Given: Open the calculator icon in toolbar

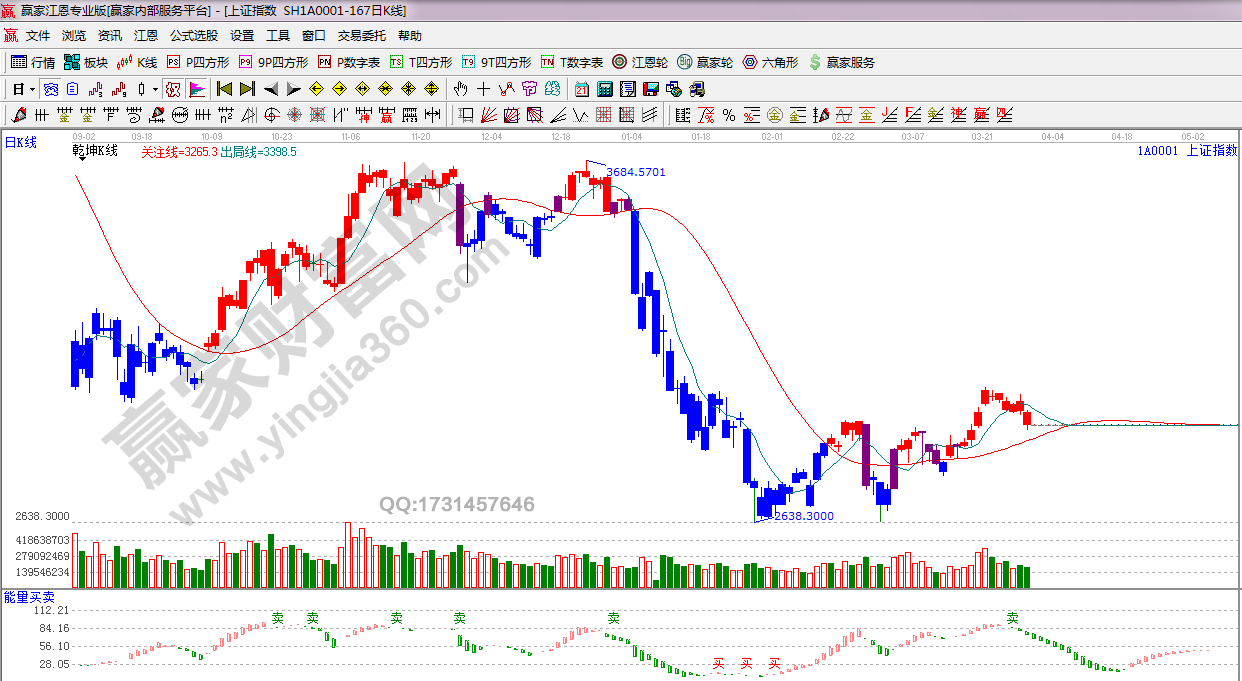Looking at the screenshot, I should pyautogui.click(x=604, y=89).
